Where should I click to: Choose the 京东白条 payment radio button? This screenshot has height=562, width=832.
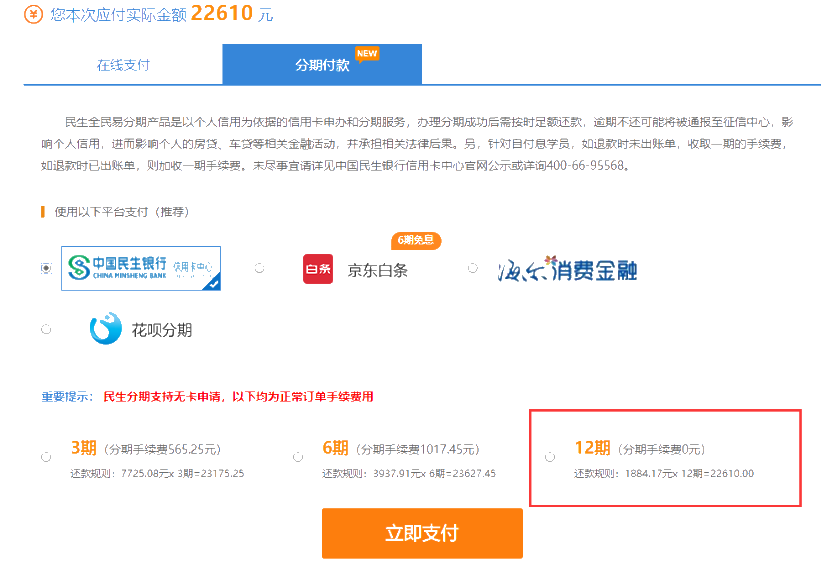(x=260, y=268)
